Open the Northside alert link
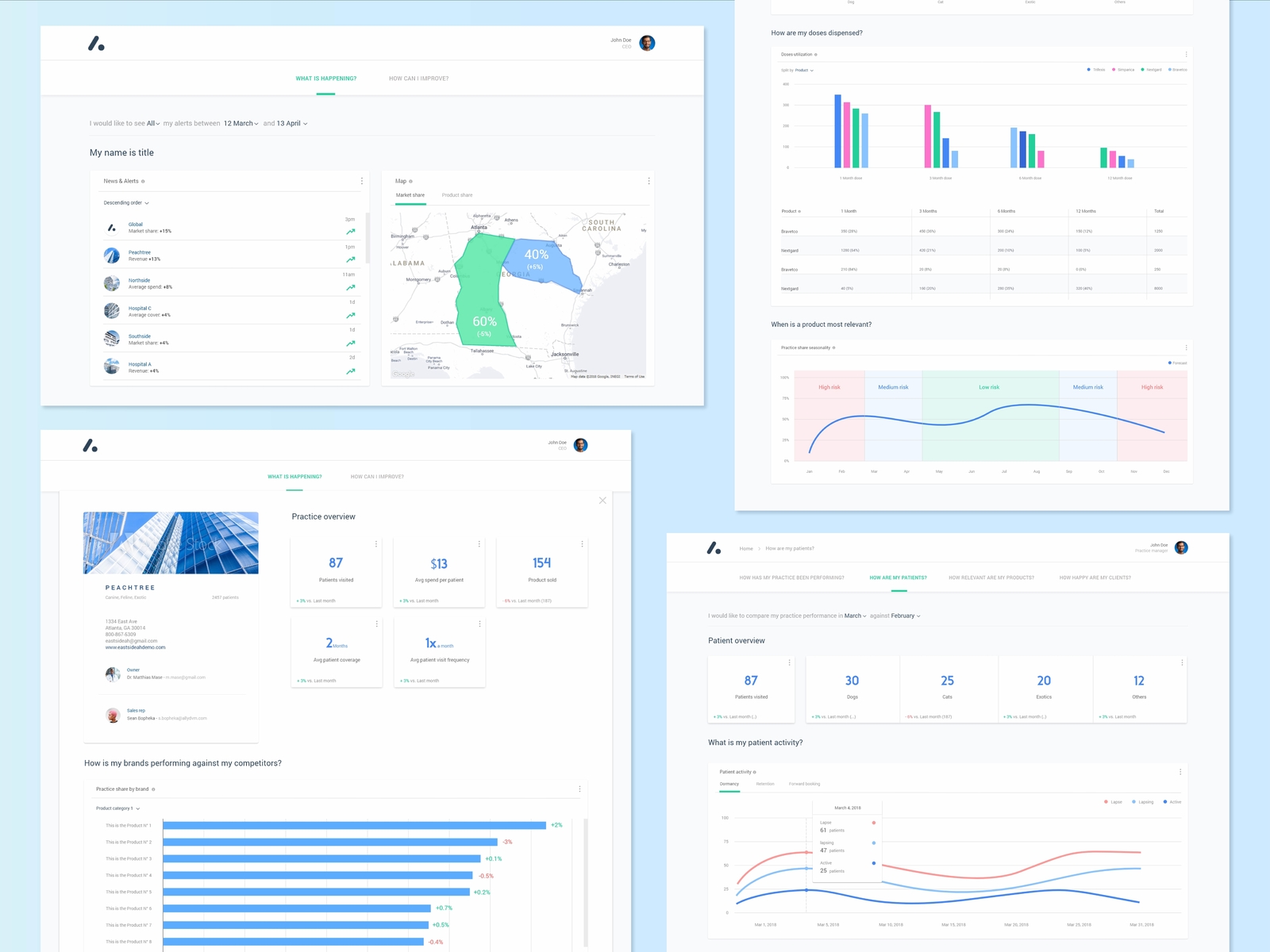Viewport: 1270px width, 952px height. pyautogui.click(x=140, y=280)
